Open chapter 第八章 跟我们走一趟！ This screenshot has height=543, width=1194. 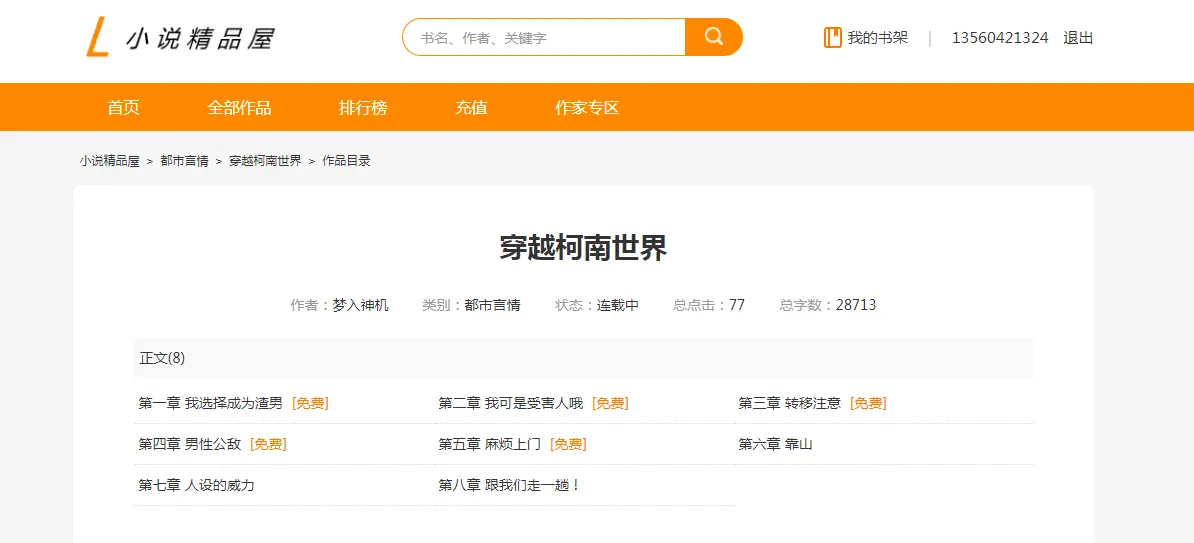click(509, 485)
